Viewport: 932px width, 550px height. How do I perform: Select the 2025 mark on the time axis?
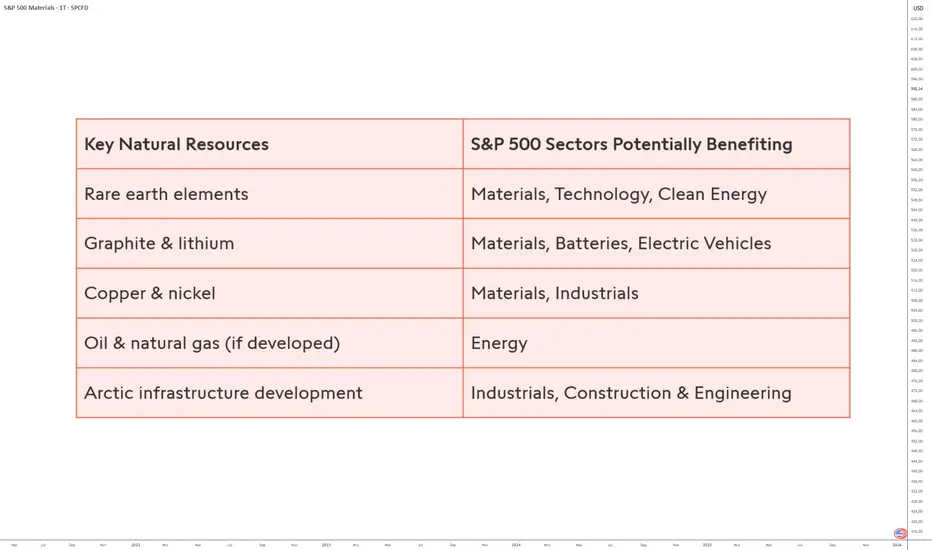click(707, 545)
